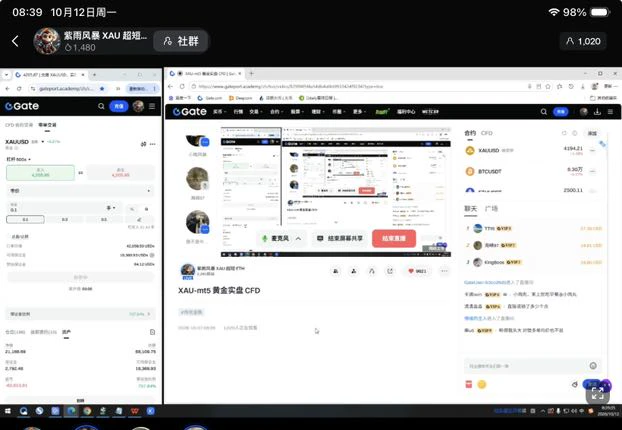Tap the streamer avatar in the top bar
Image resolution: width=622 pixels, height=430 pixels.
pos(47,41)
